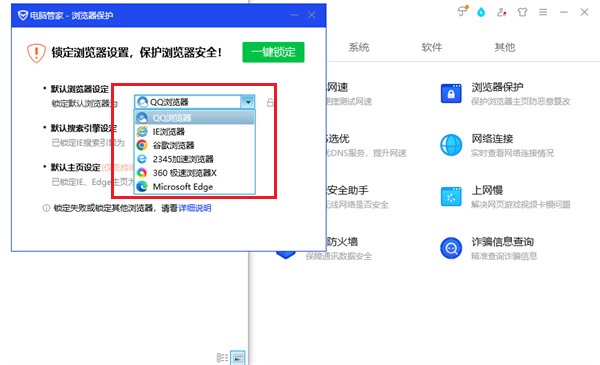Click 安全助手 tool label
The image size is (600, 365).
tap(348, 190)
